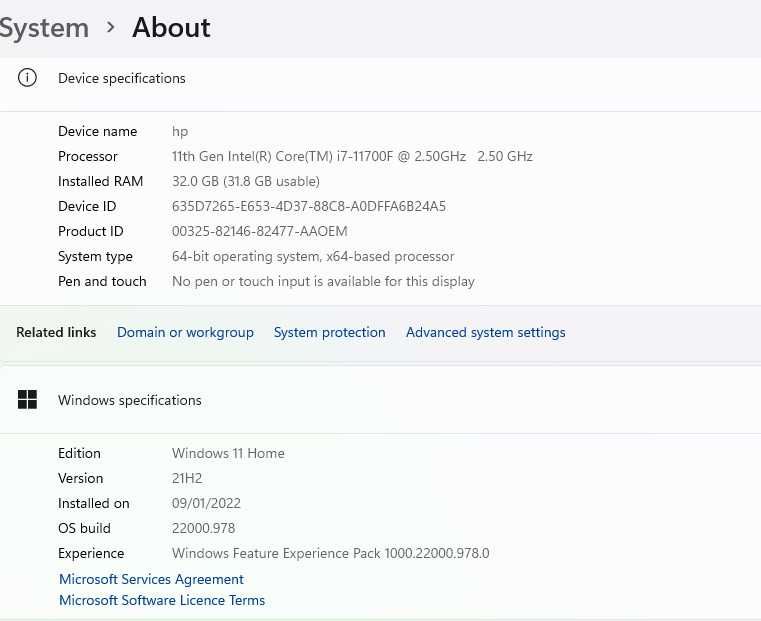Screen dimensions: 761x621
Task: Click the breadcrumb chevron between System and About
Action: 111,27
